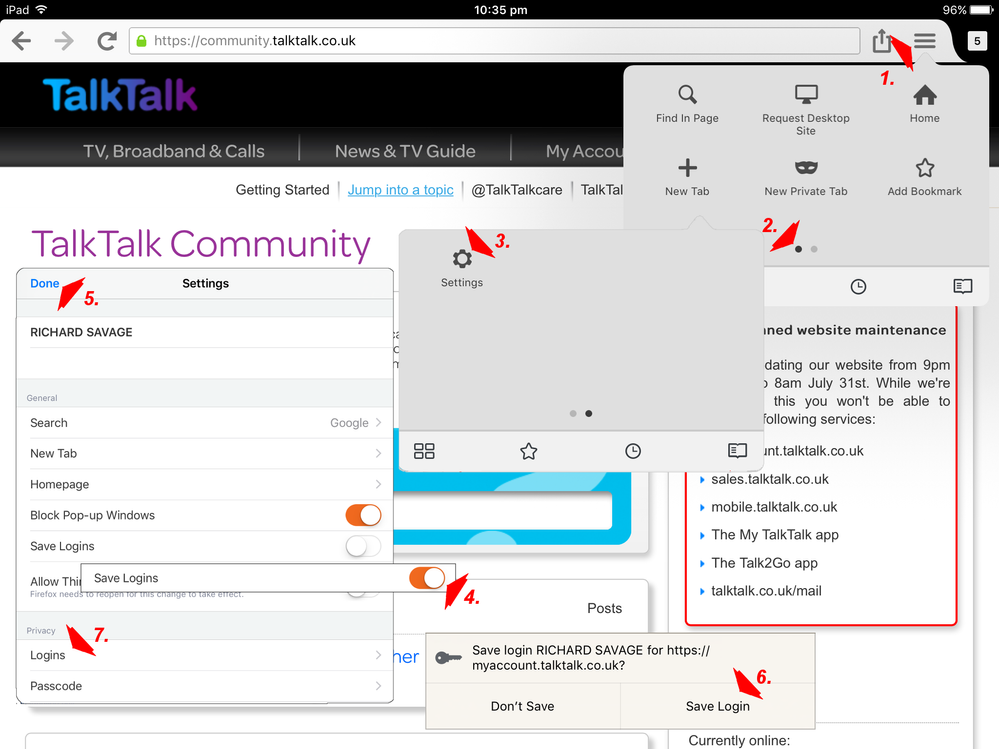Open TV, Broadband & Calls menu
The image size is (999, 749).
point(173,151)
